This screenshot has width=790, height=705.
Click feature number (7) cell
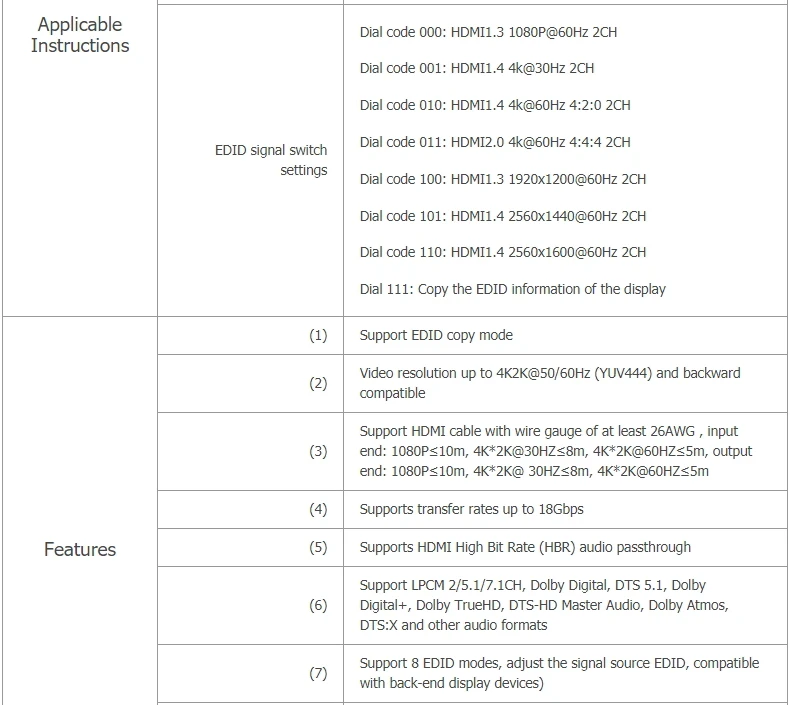point(250,673)
